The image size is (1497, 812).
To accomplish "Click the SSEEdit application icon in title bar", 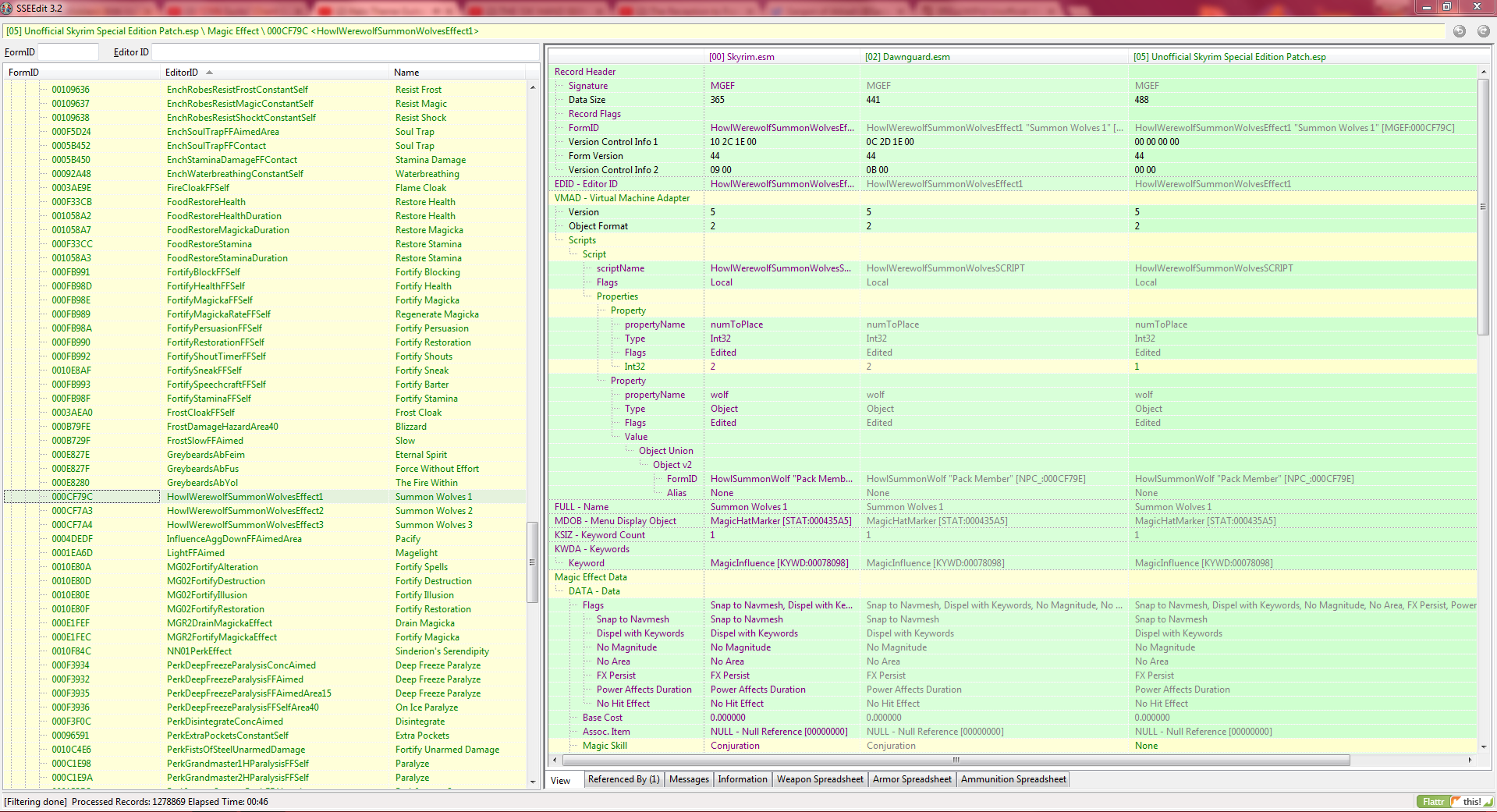I will click(7, 8).
